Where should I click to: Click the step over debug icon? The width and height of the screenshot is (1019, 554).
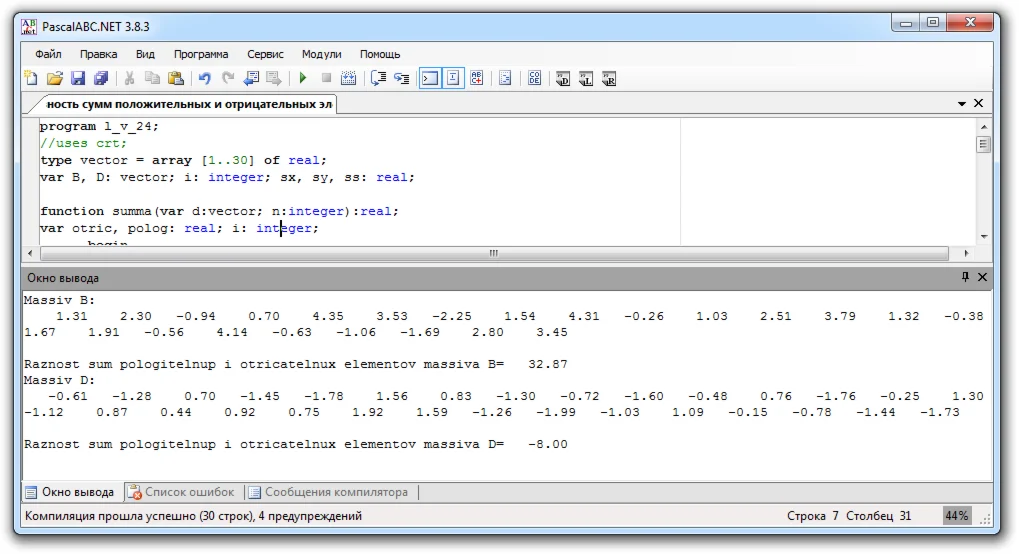[x=402, y=78]
